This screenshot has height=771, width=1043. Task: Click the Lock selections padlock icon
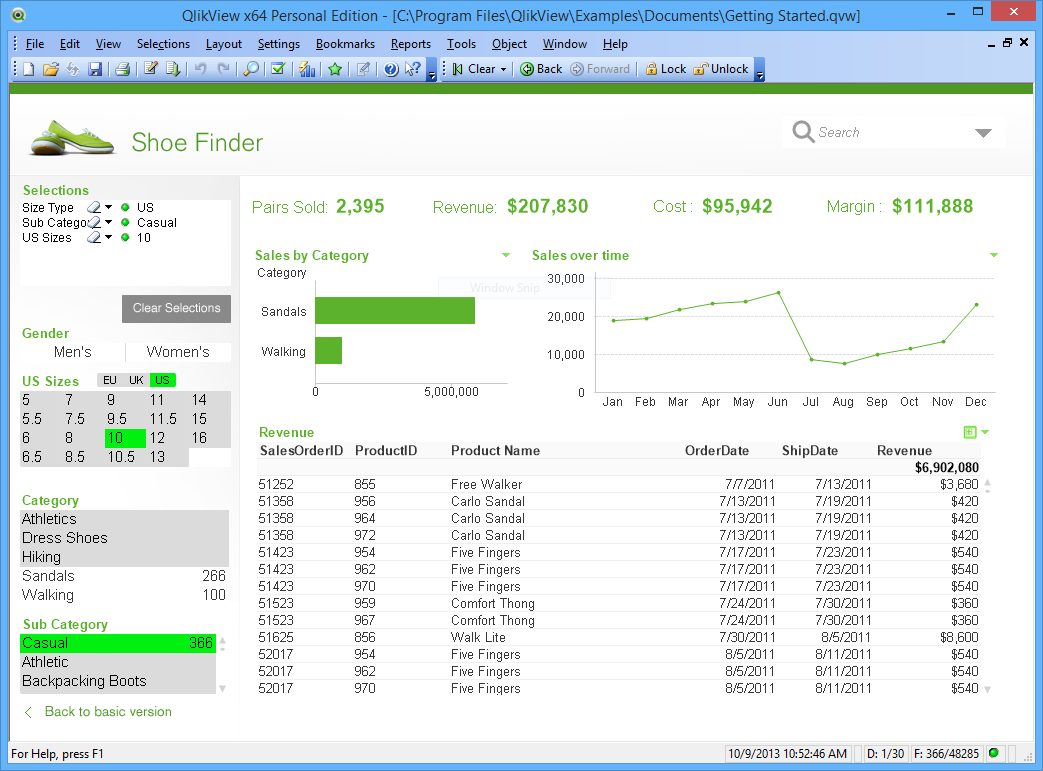(652, 69)
